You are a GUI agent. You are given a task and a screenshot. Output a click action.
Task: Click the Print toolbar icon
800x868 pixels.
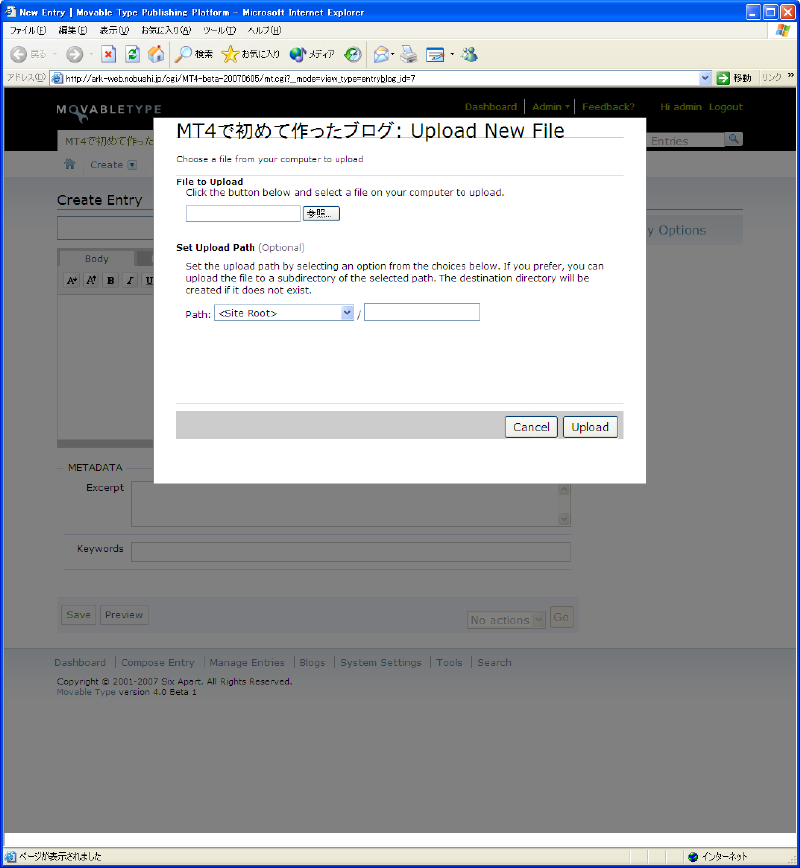[x=408, y=55]
